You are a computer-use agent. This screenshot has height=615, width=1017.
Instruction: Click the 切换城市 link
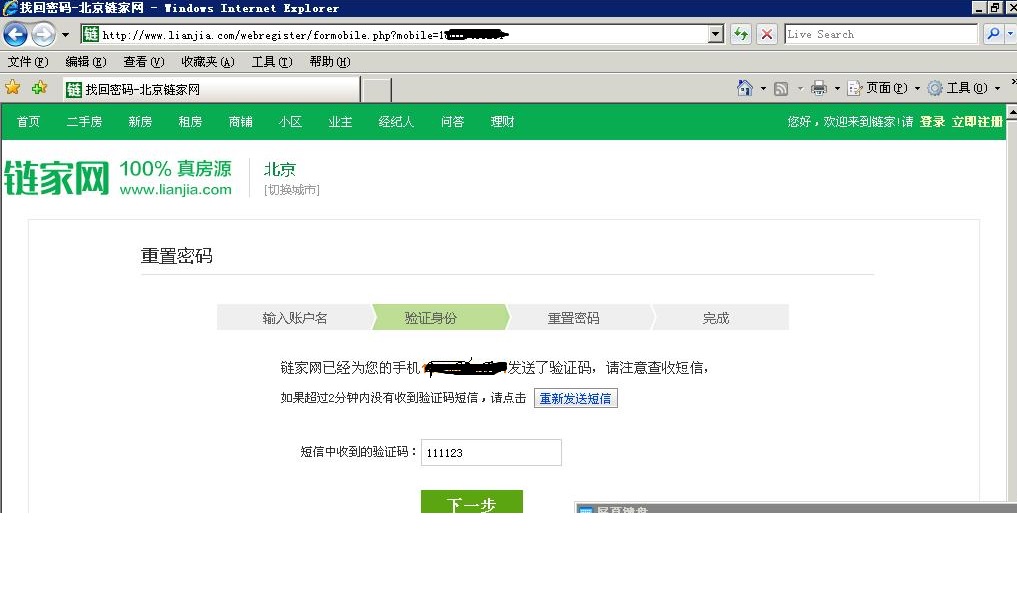click(292, 189)
